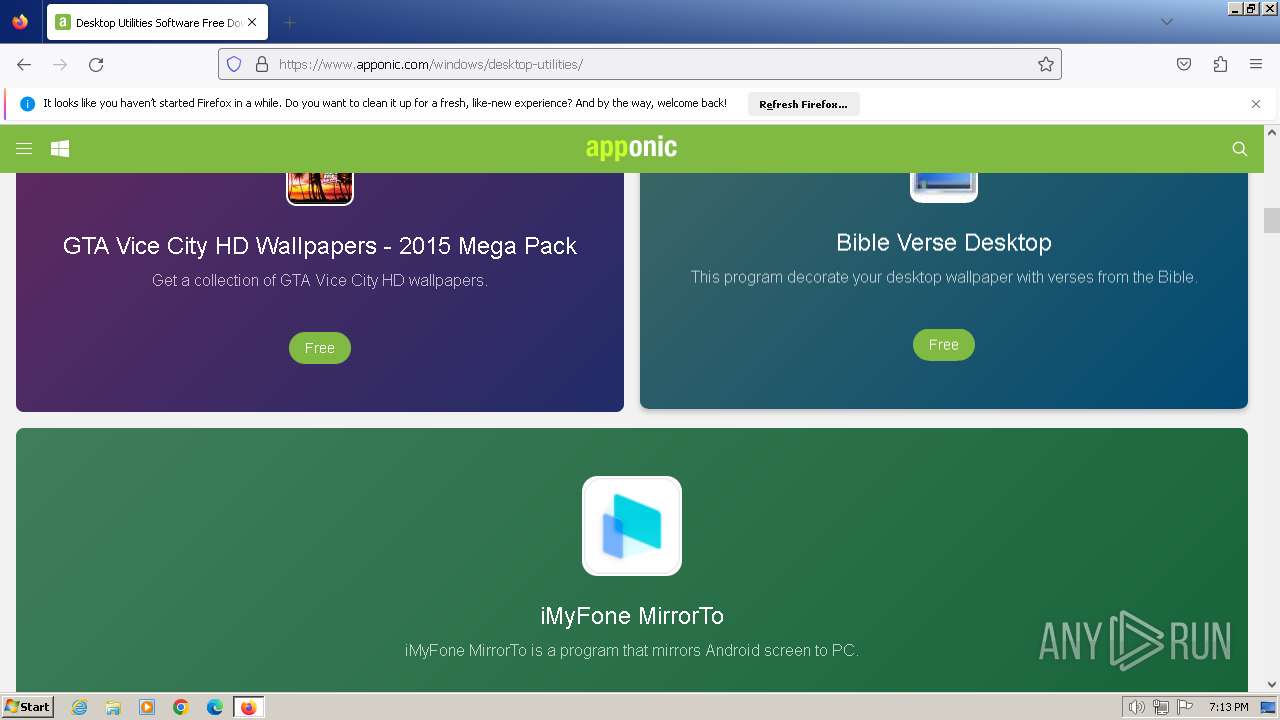1280x720 pixels.
Task: Close the Desktop Utilities Software tab
Action: click(252, 22)
